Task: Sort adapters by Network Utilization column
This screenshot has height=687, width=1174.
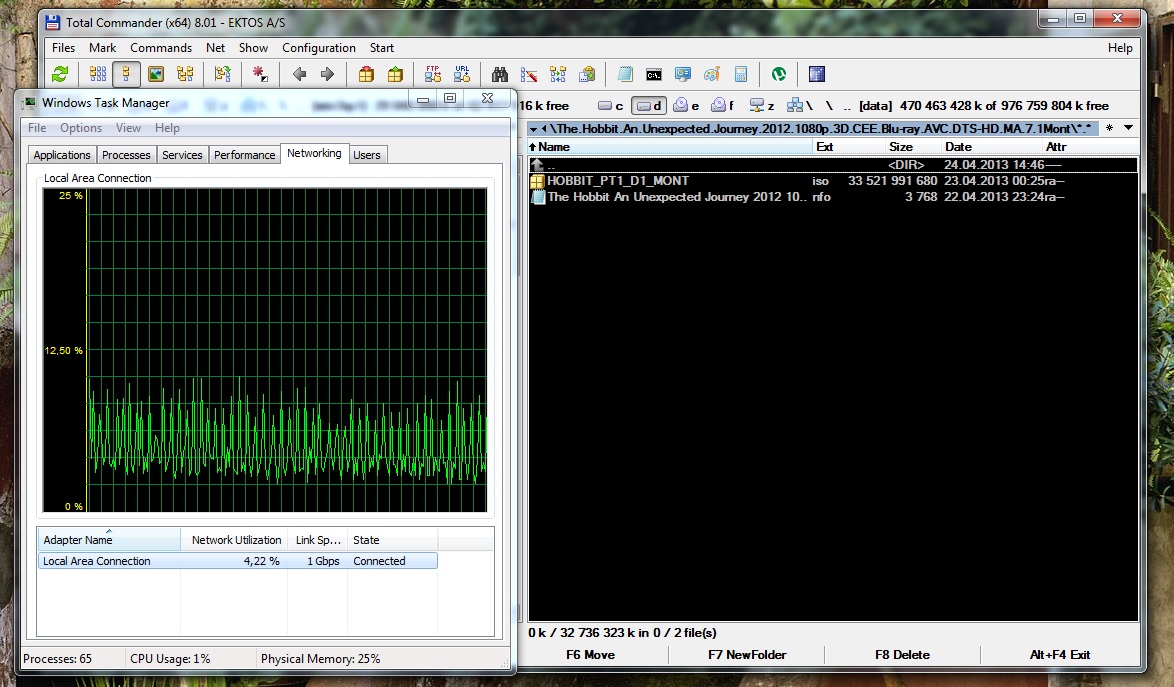Action: pyautogui.click(x=236, y=540)
